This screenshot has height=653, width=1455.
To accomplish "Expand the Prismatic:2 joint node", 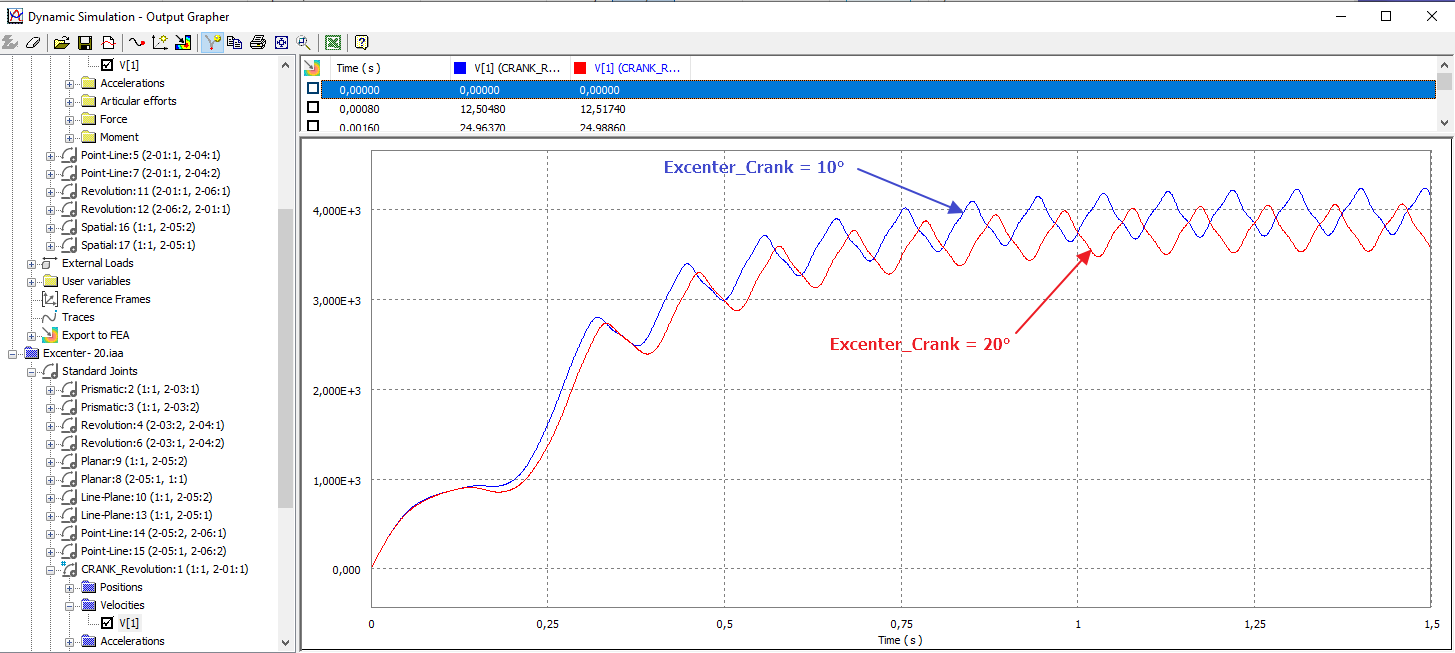I will tap(51, 389).
